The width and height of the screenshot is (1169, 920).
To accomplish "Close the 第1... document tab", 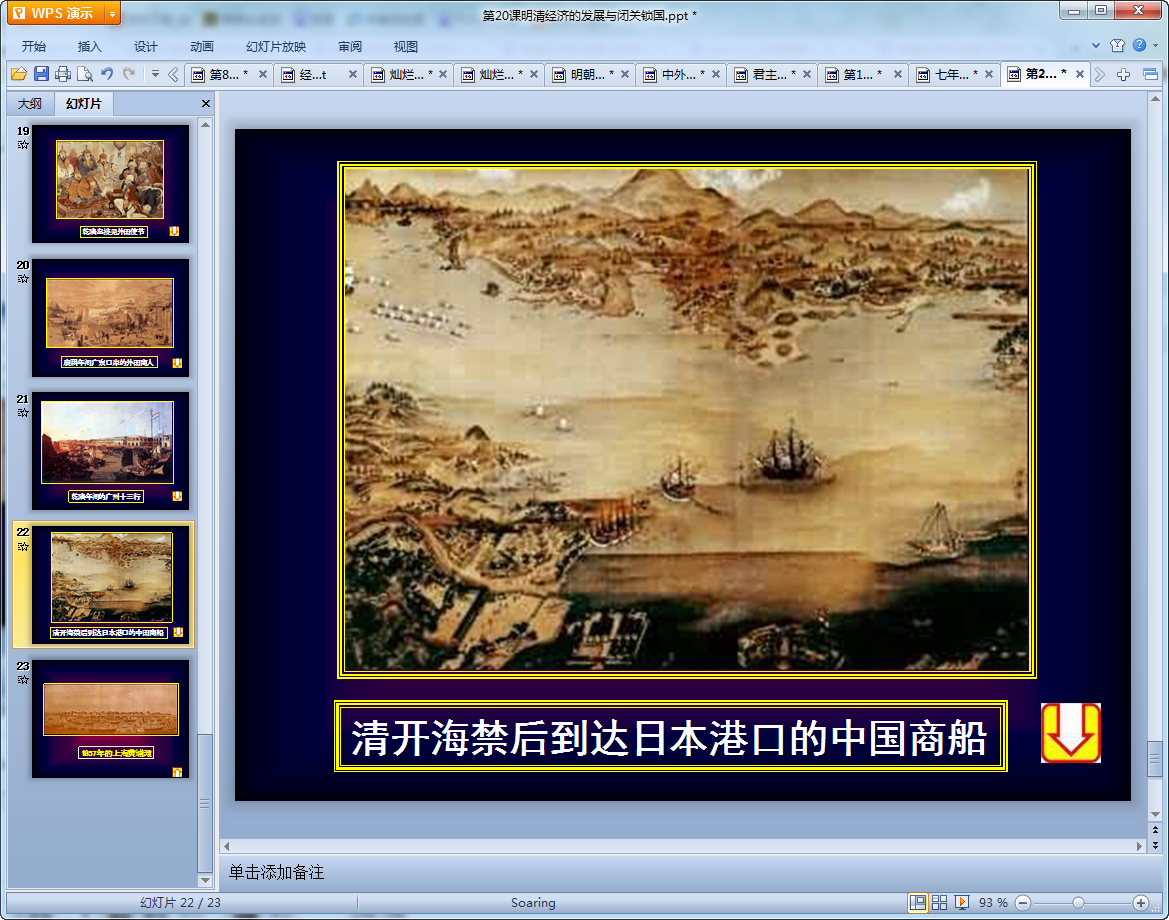I will coord(898,74).
